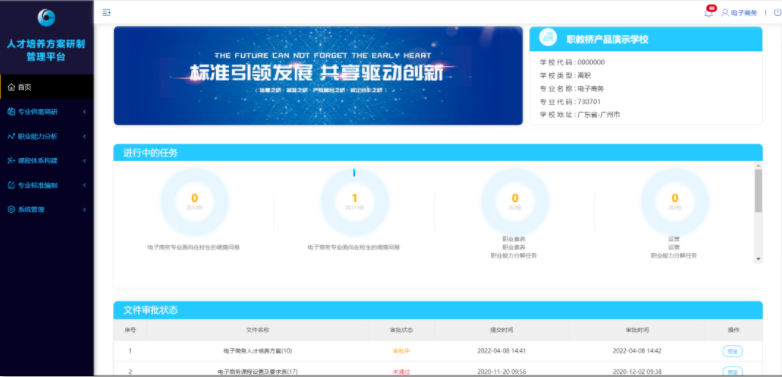Click the orange number 1 in the second donut
This screenshot has width=782, height=377.
point(355,198)
